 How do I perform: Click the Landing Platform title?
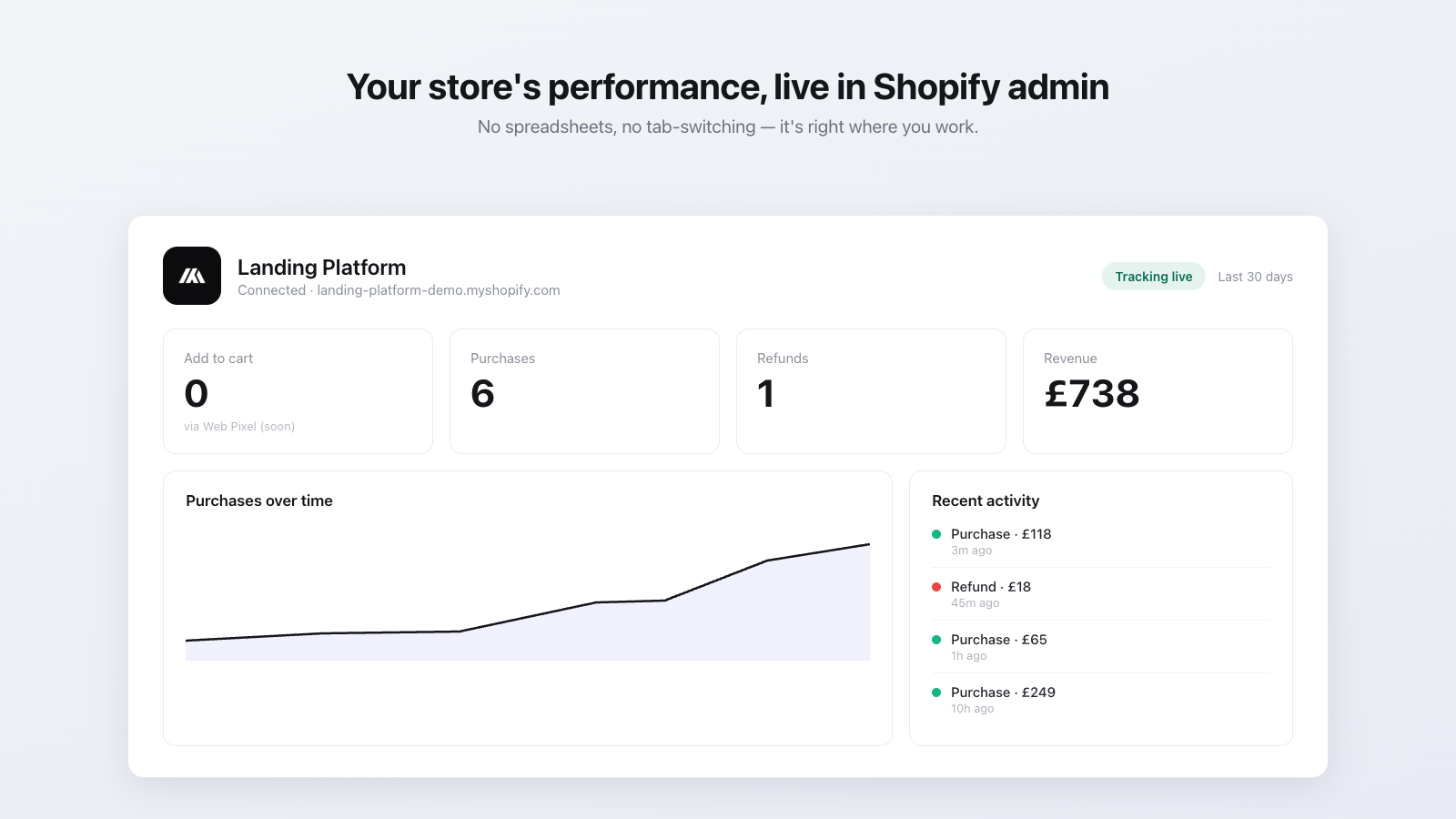point(322,268)
